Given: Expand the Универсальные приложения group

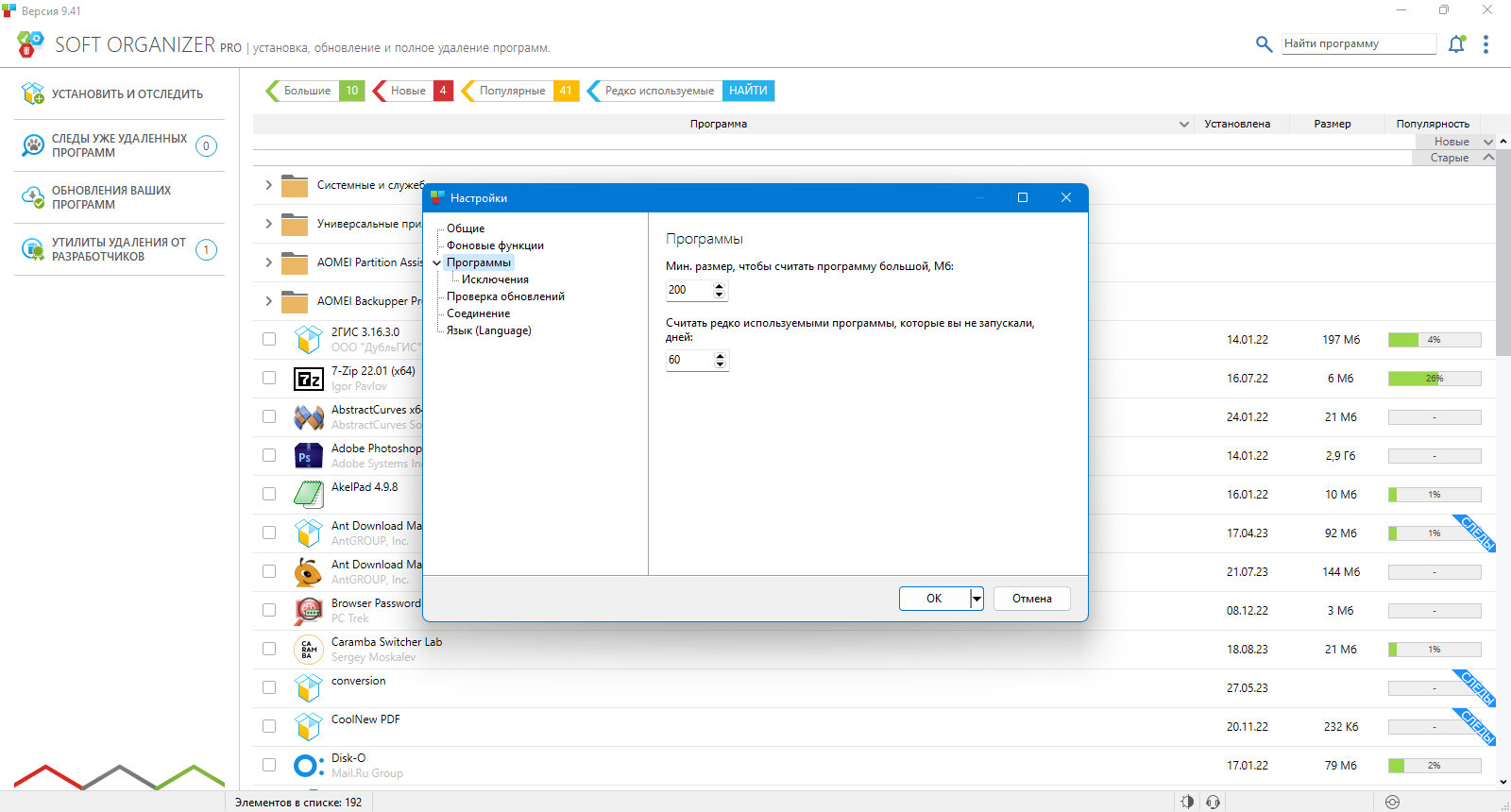Looking at the screenshot, I should pyautogui.click(x=268, y=224).
